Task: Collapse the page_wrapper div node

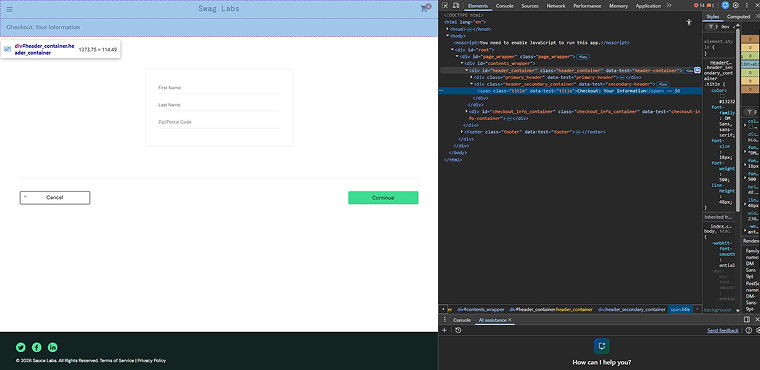Action: coord(458,57)
